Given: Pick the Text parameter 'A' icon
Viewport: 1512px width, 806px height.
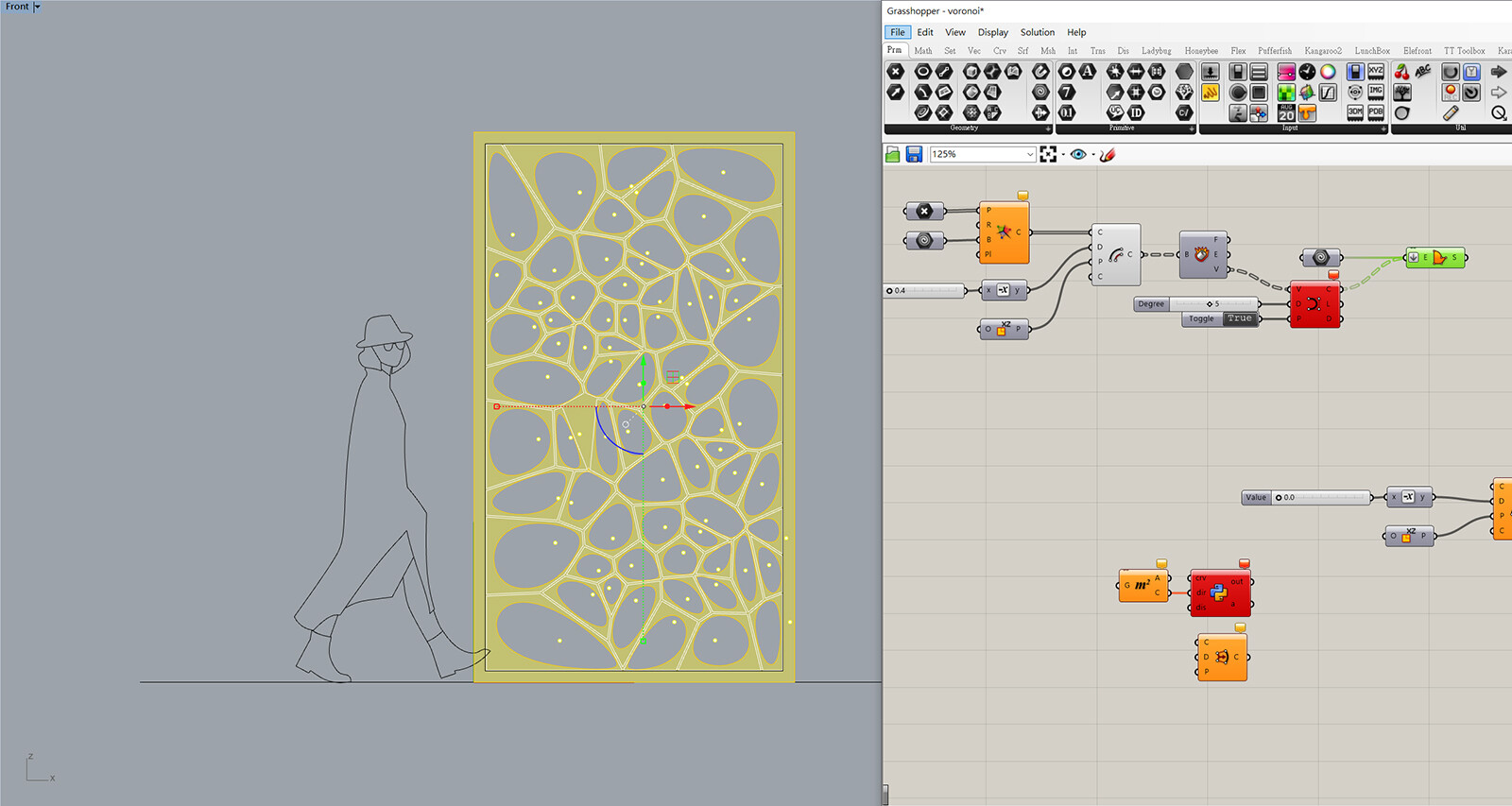Looking at the screenshot, I should 1088,71.
